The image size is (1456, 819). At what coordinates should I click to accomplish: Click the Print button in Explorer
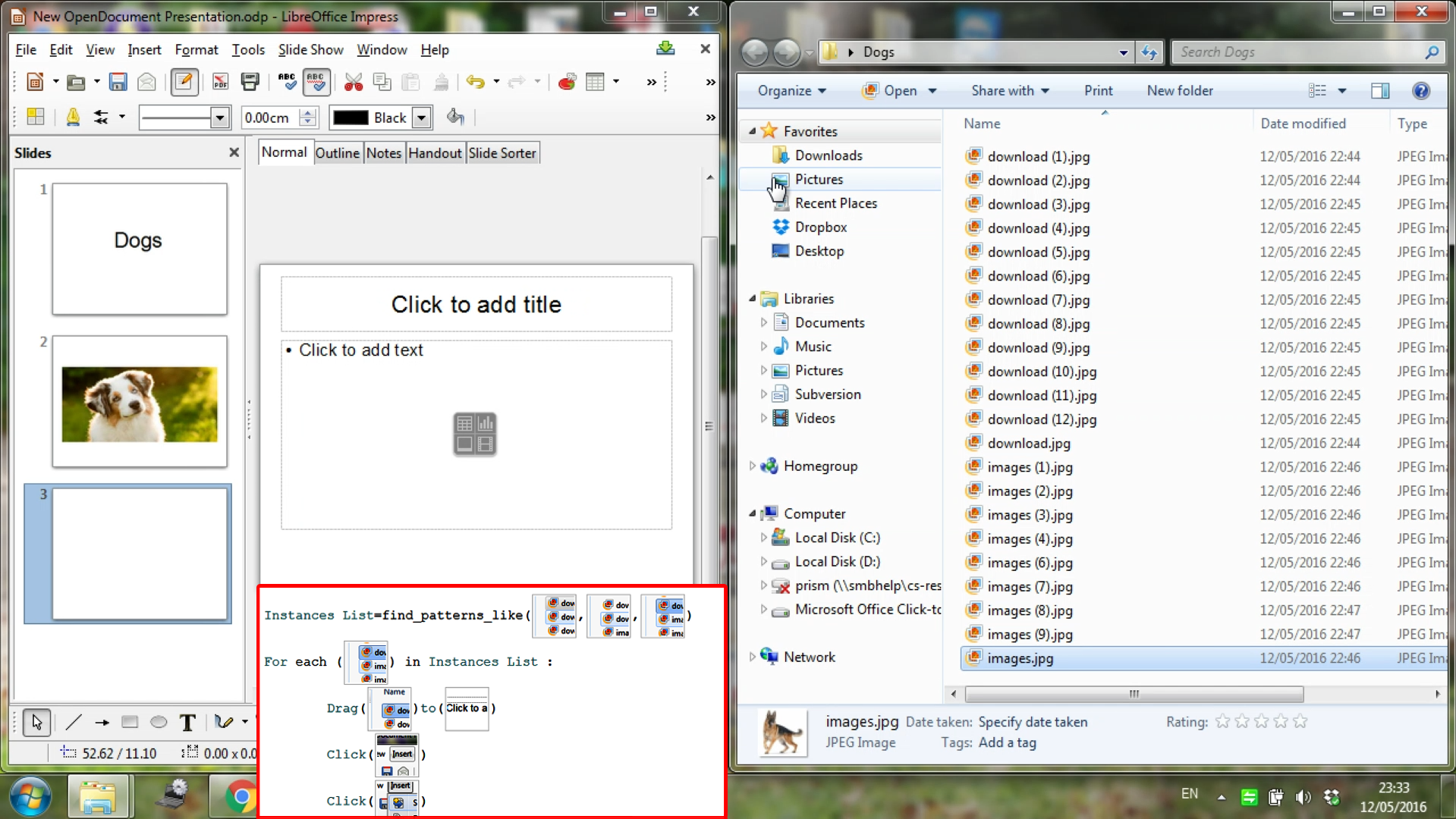(x=1098, y=91)
